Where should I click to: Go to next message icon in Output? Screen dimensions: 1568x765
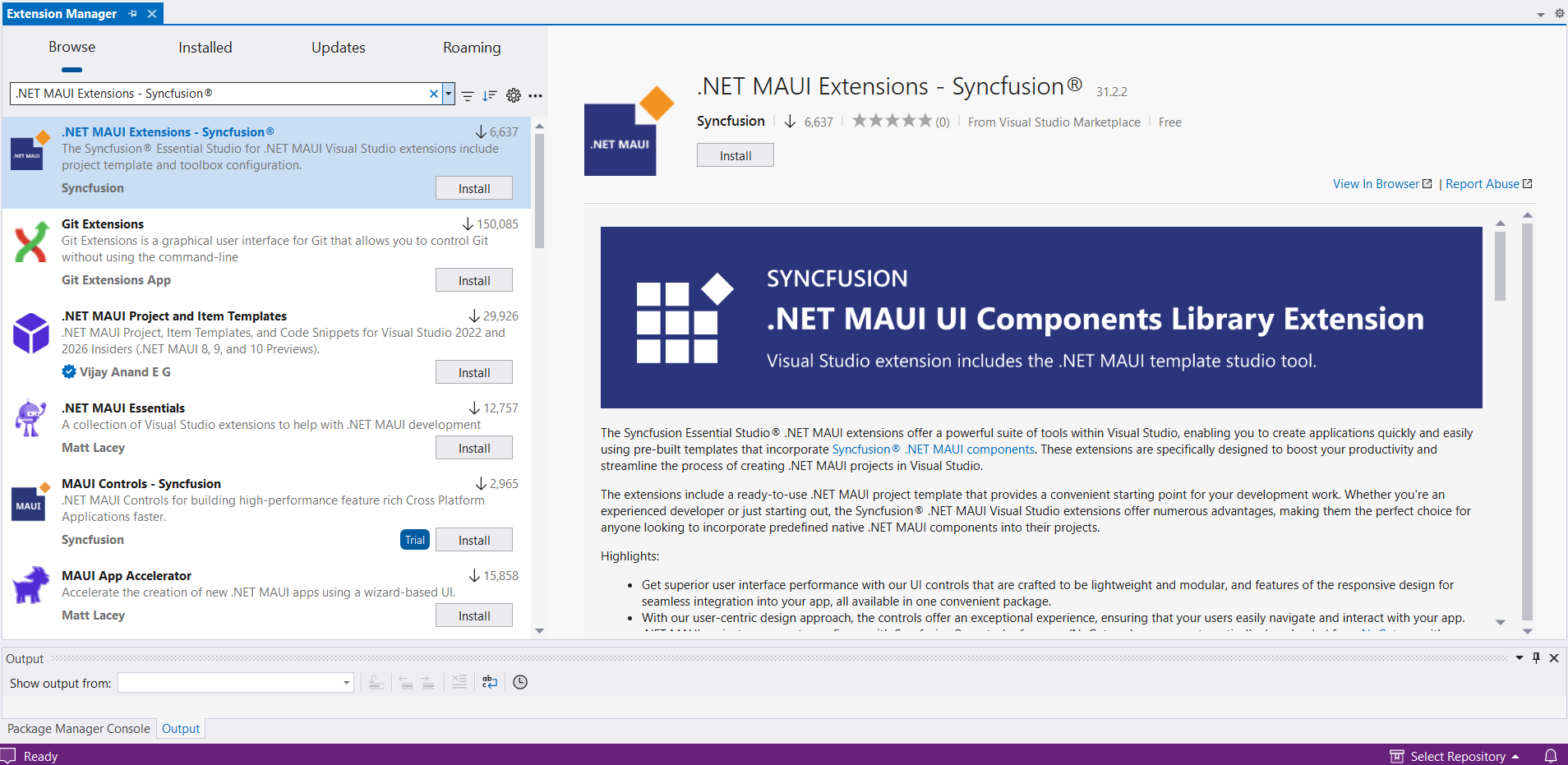428,682
